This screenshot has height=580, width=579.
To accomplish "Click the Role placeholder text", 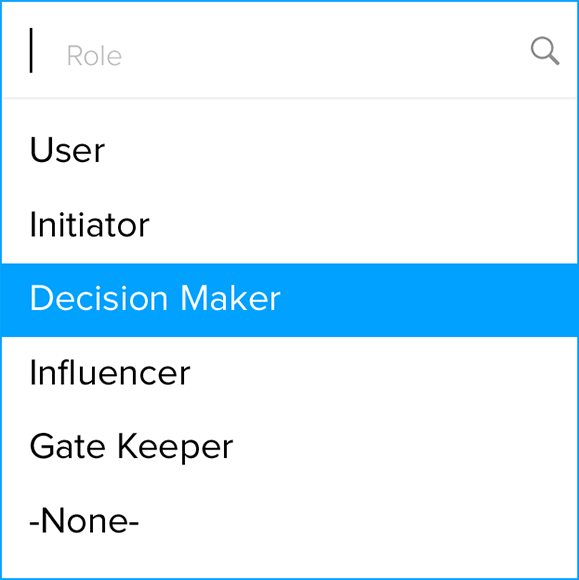I will 94,56.
